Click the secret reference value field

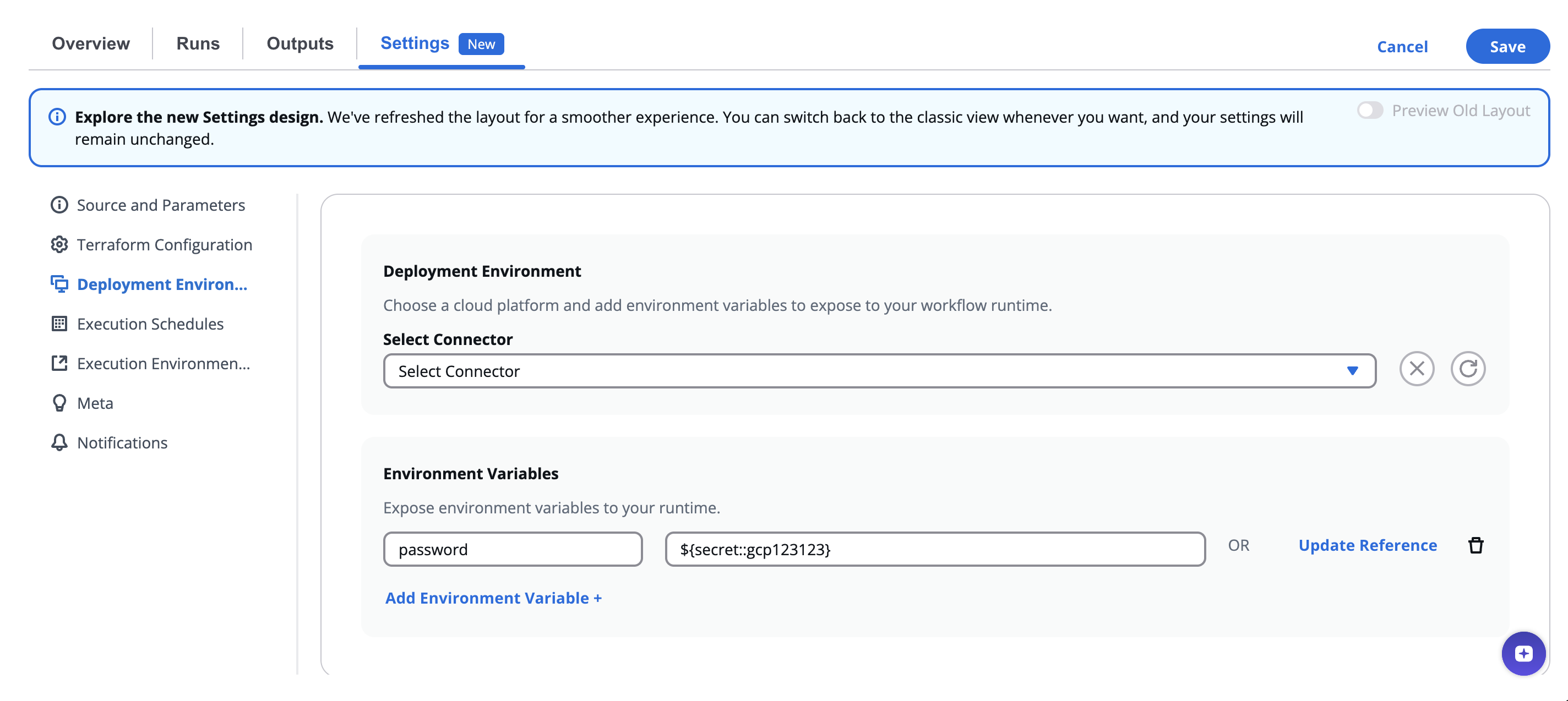[x=934, y=550]
